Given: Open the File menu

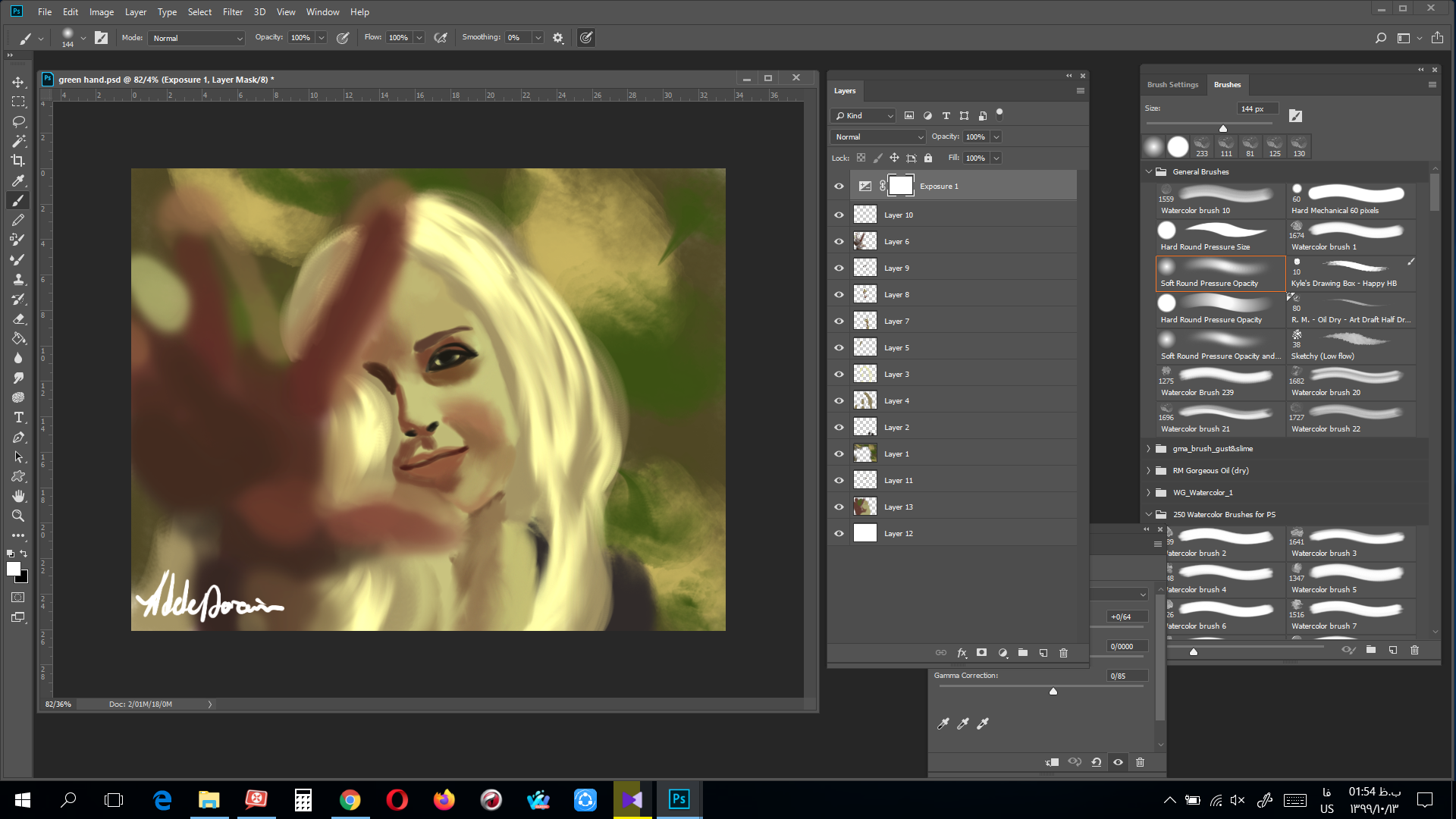Looking at the screenshot, I should coord(45,12).
